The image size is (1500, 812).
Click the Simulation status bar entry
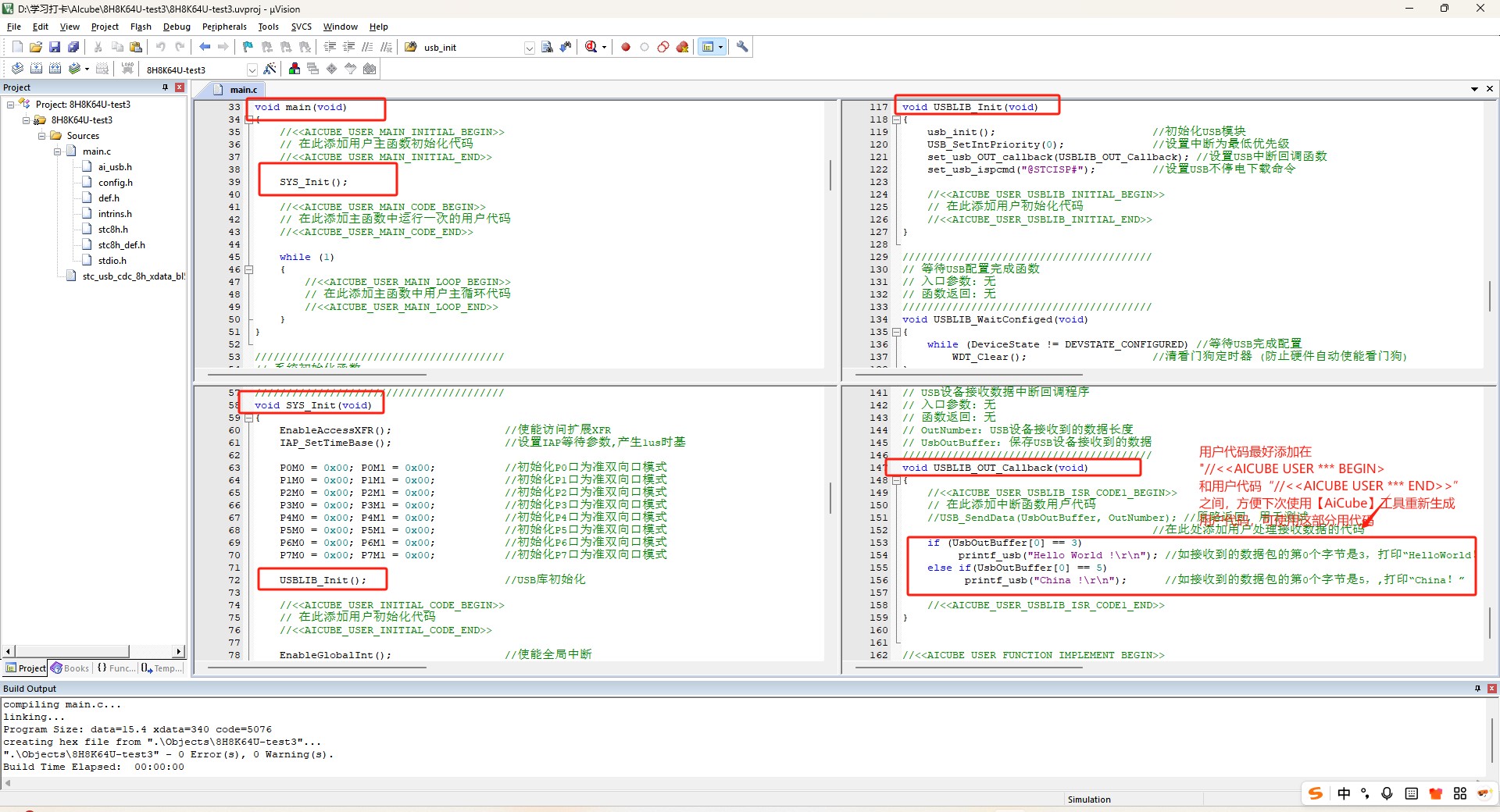pyautogui.click(x=1089, y=800)
